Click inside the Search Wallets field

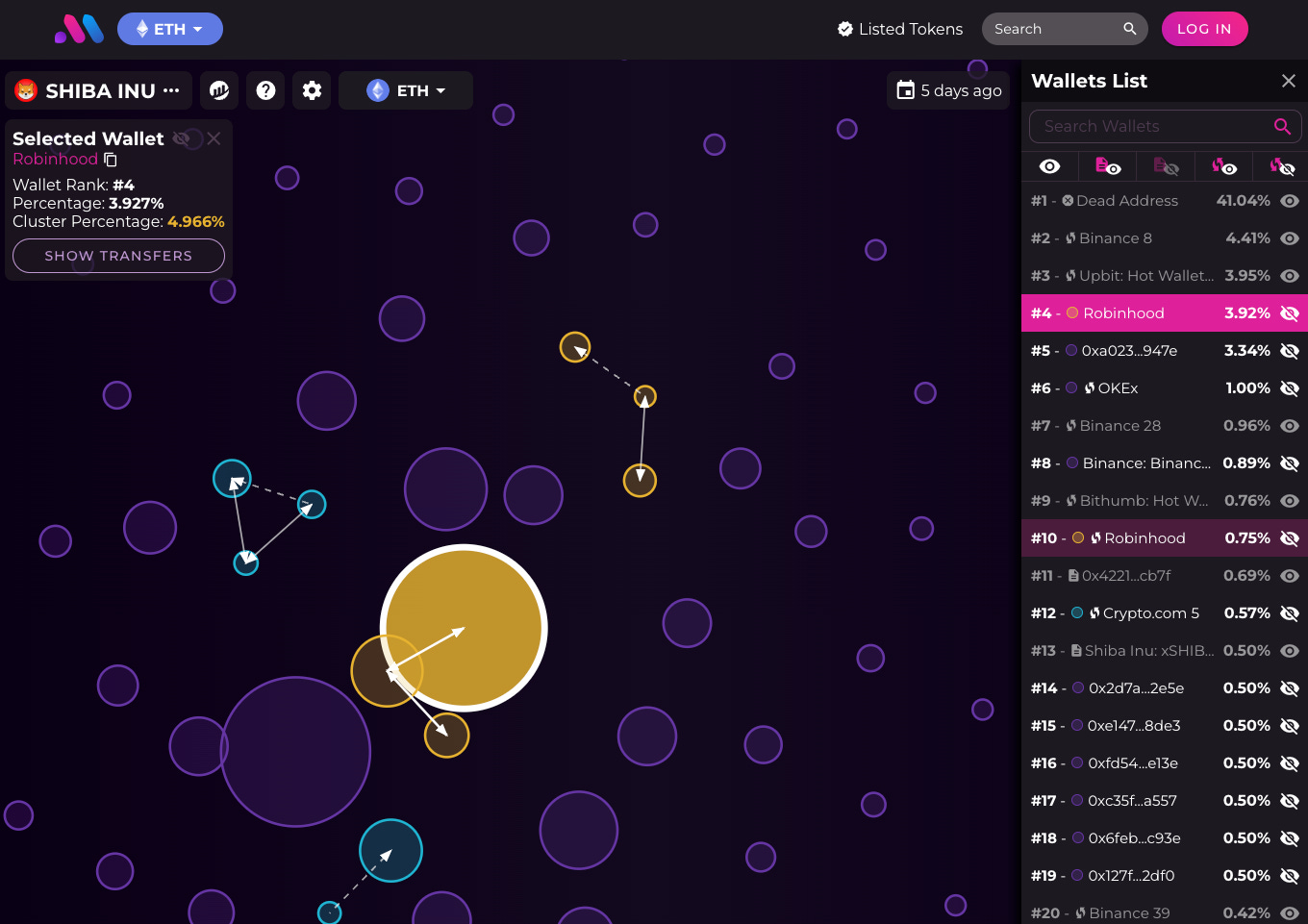click(1144, 126)
